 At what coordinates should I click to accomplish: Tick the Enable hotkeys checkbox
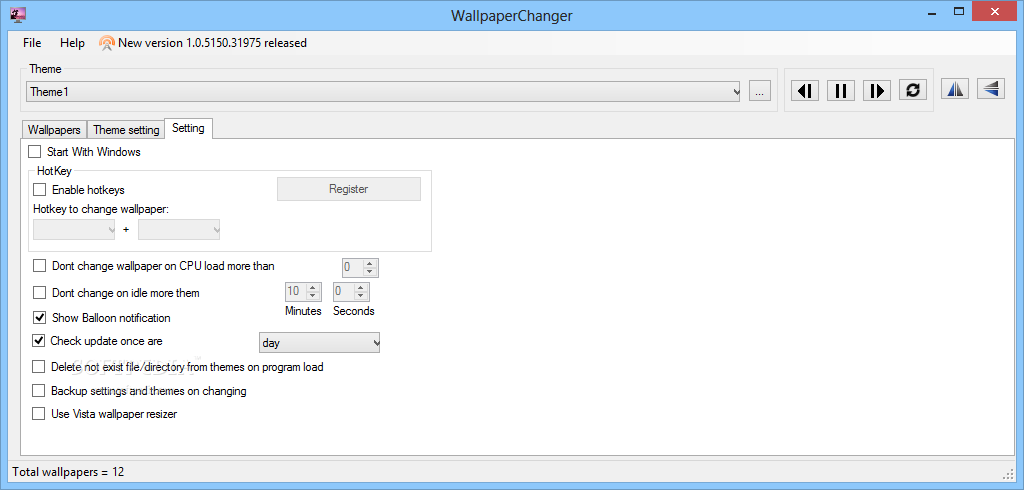pyautogui.click(x=40, y=190)
